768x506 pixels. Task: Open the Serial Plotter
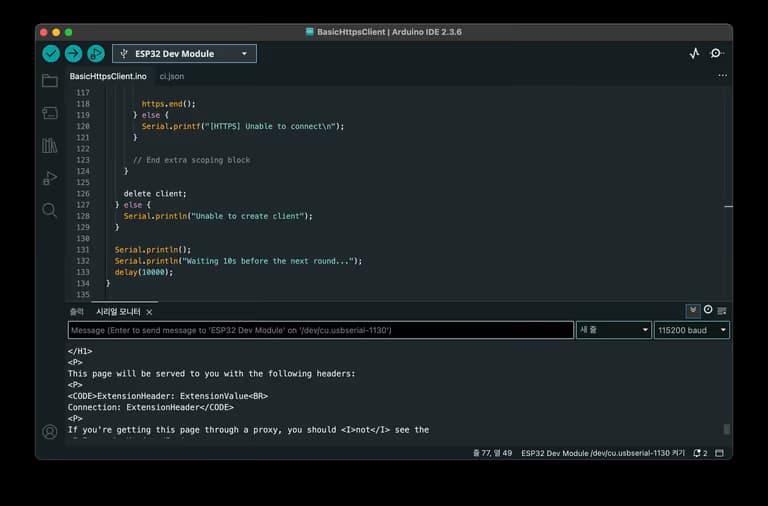694,54
